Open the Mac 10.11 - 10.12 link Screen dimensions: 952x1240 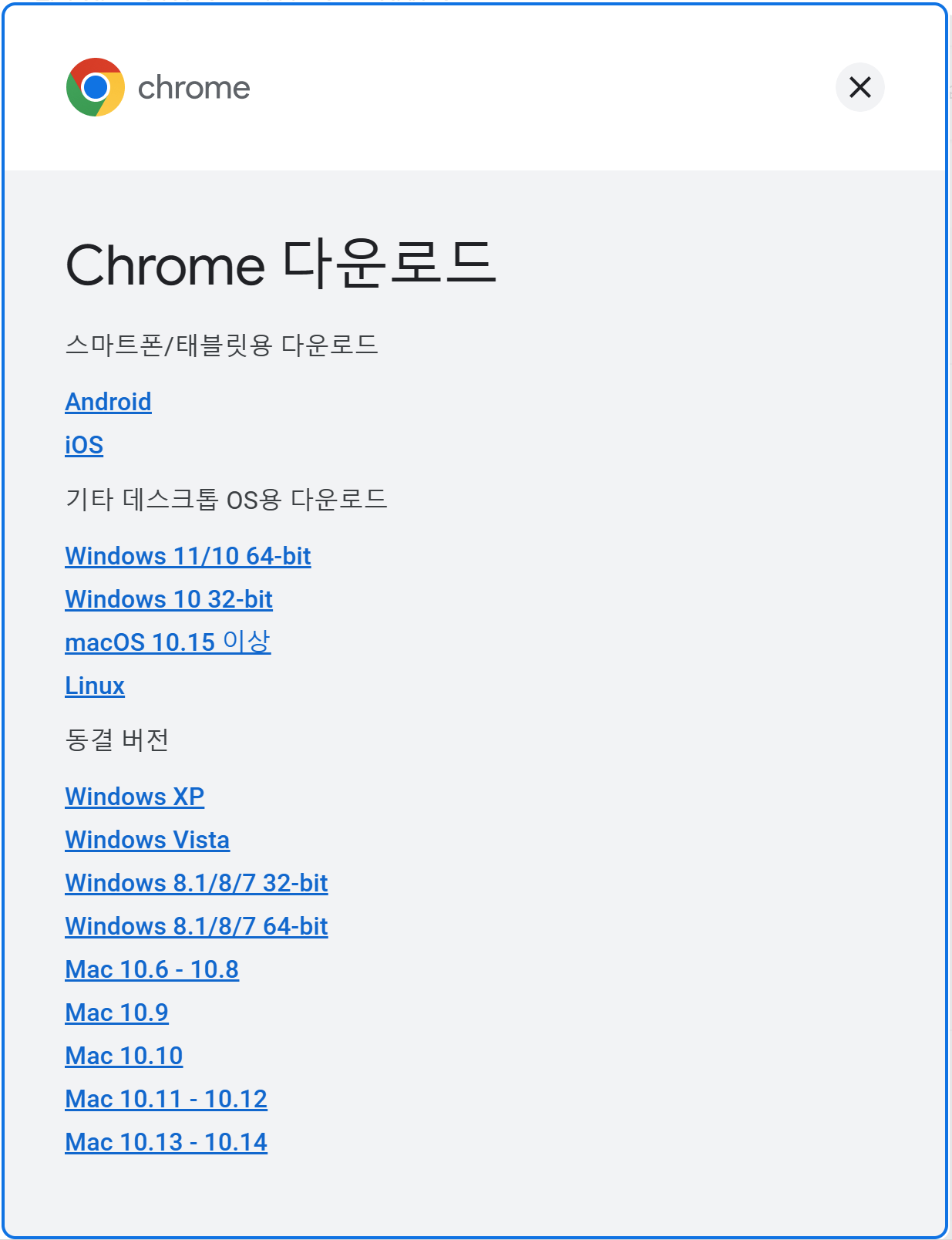[x=167, y=1099]
